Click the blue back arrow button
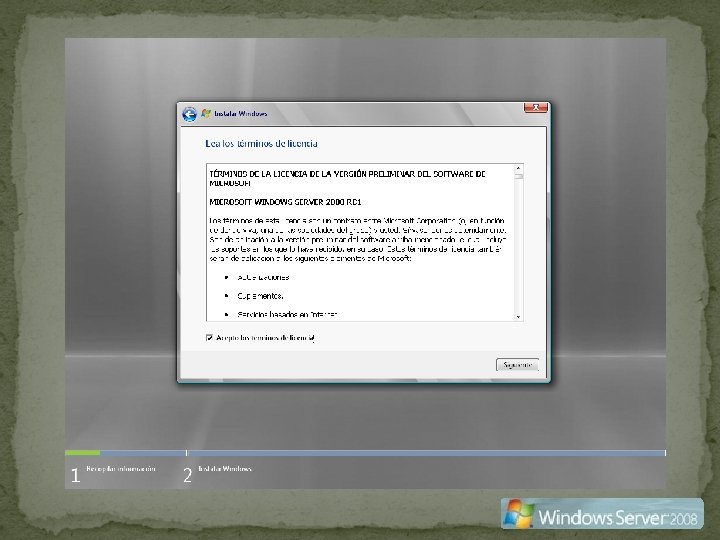 tap(189, 114)
